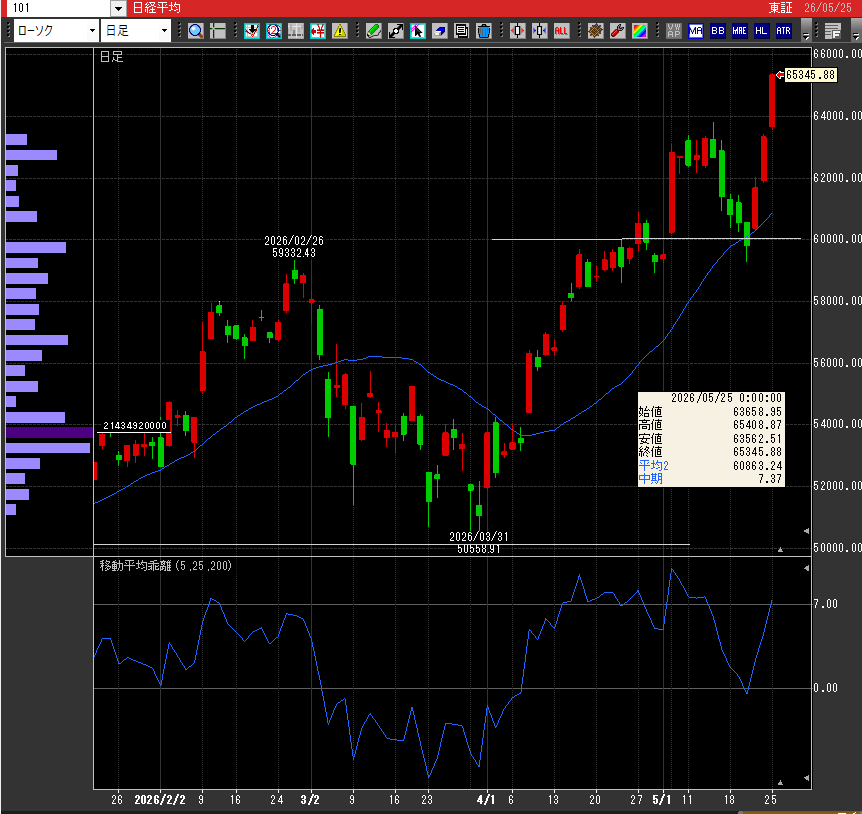Toggle the ATR indicator

[783, 31]
